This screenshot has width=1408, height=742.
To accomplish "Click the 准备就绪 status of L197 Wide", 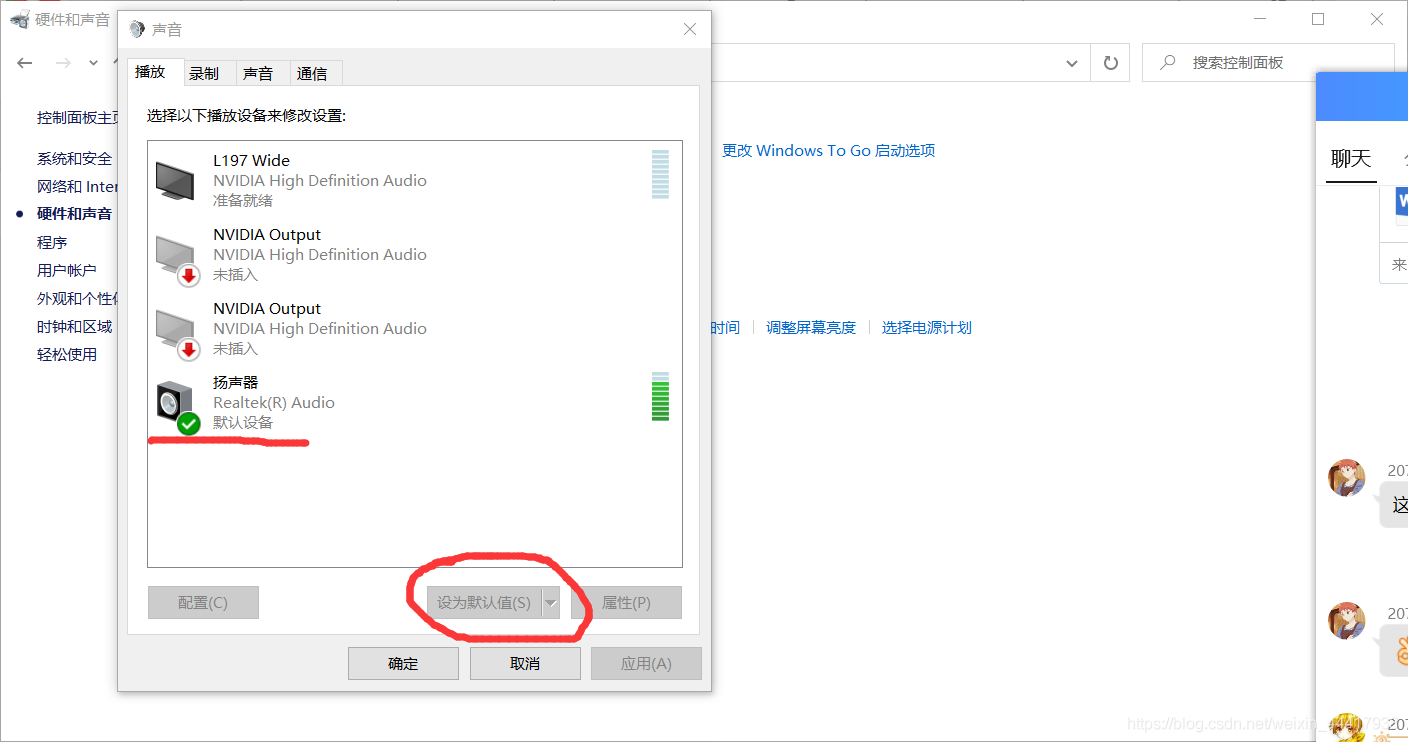I will [243, 201].
